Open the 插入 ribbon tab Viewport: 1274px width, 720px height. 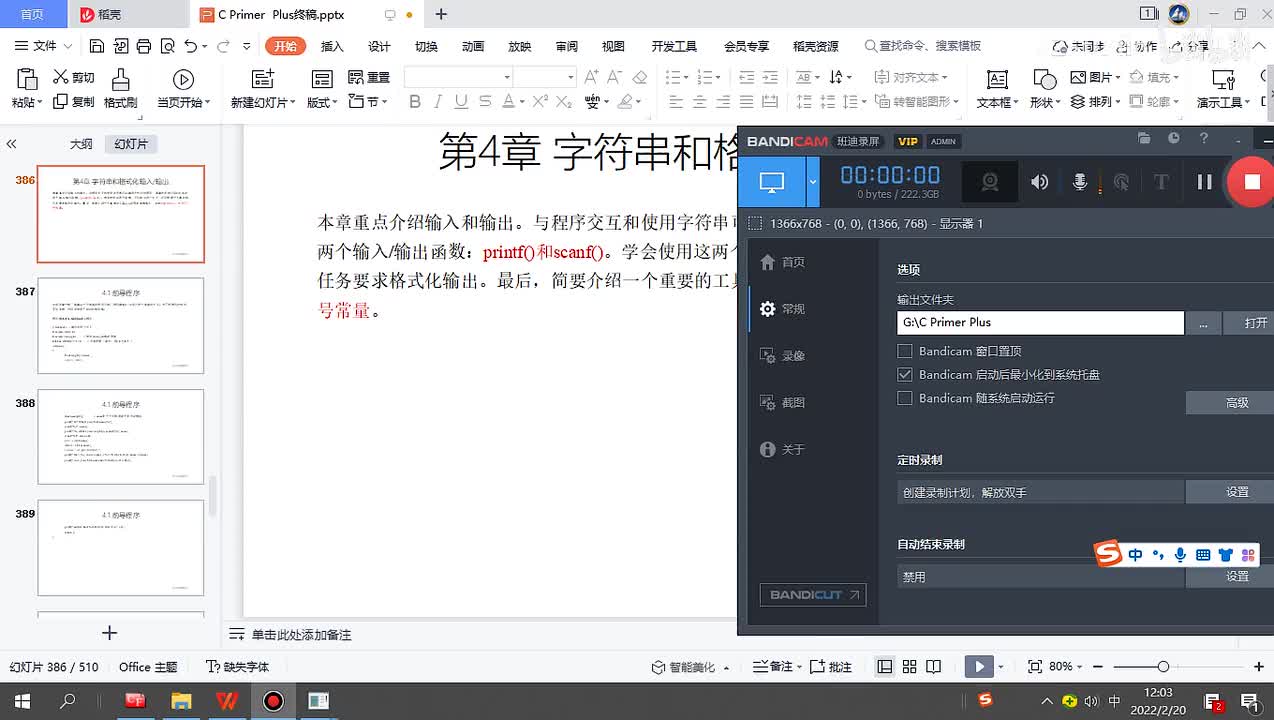coord(332,46)
